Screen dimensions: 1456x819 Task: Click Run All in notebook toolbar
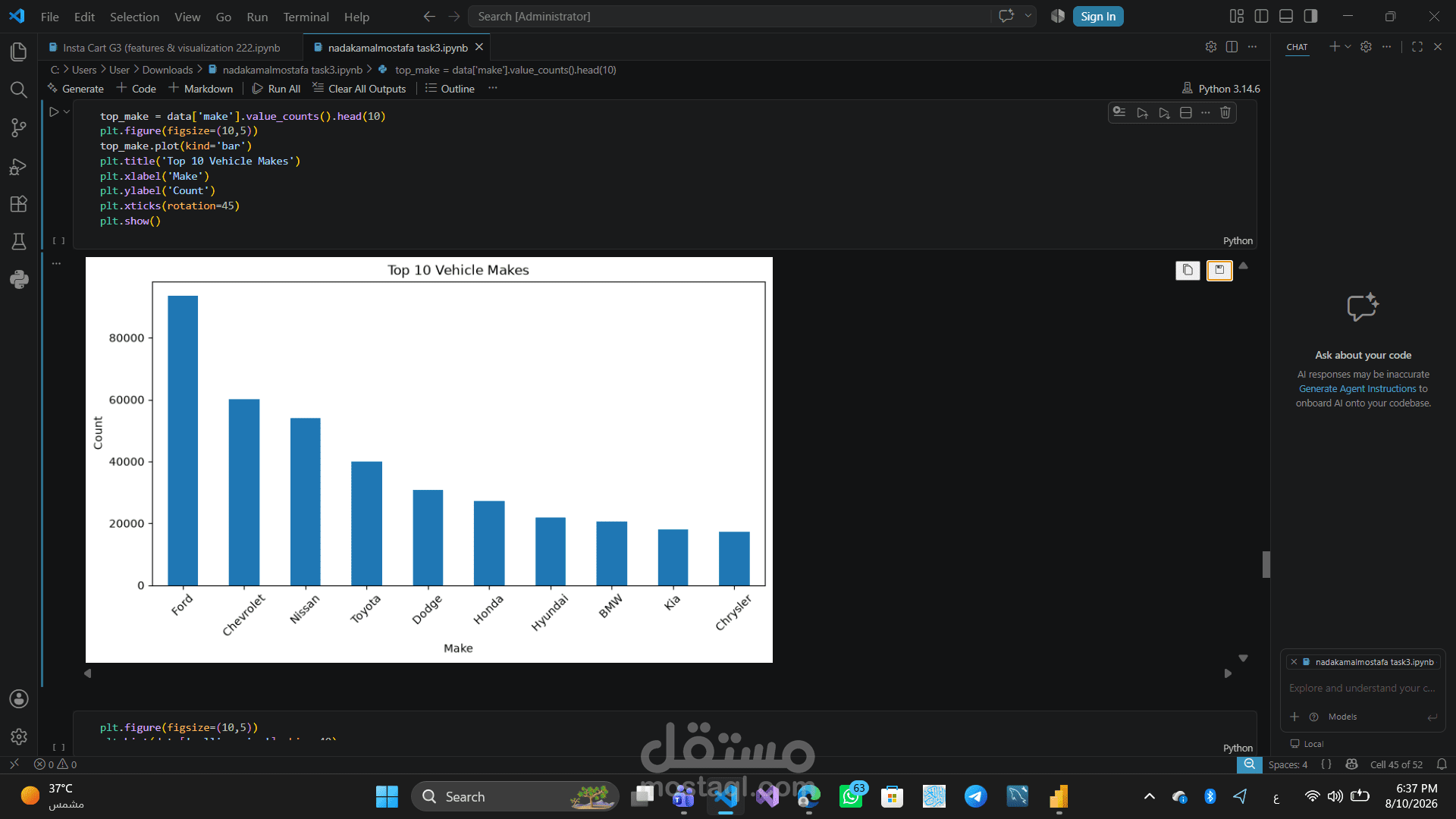pyautogui.click(x=276, y=89)
